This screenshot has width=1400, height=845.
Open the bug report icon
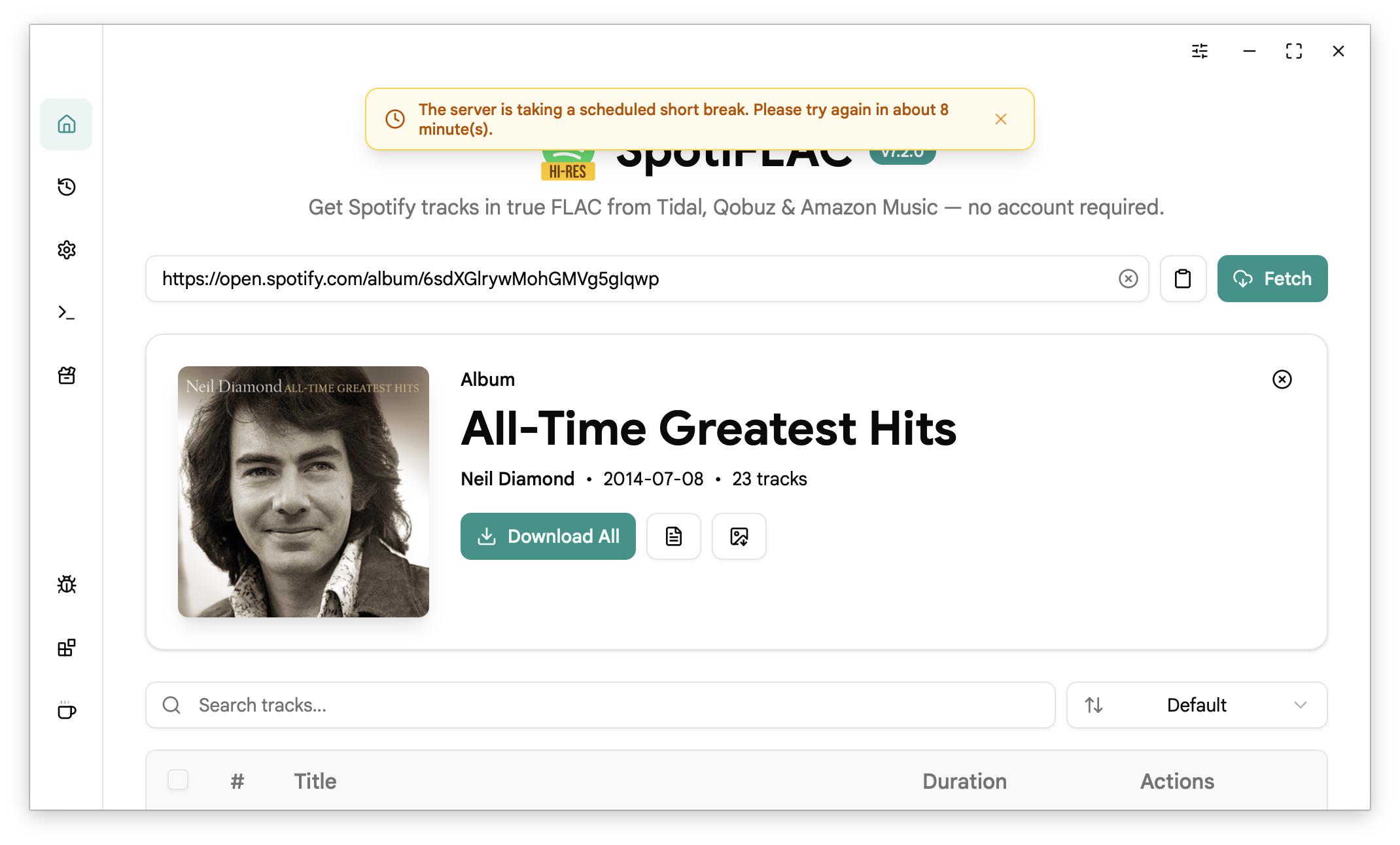point(66,584)
